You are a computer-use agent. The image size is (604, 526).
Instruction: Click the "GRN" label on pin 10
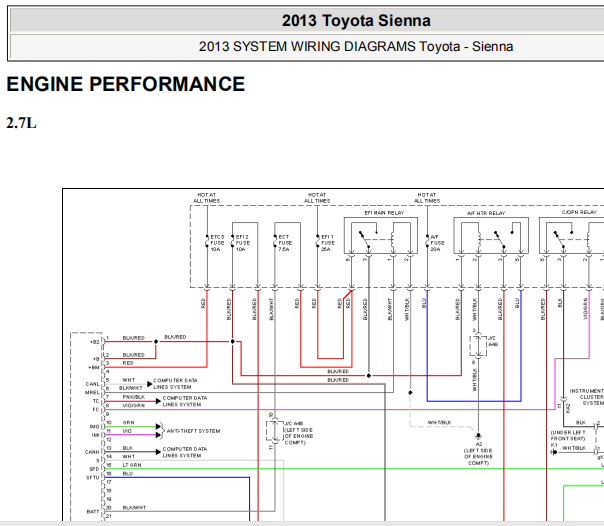point(128,422)
